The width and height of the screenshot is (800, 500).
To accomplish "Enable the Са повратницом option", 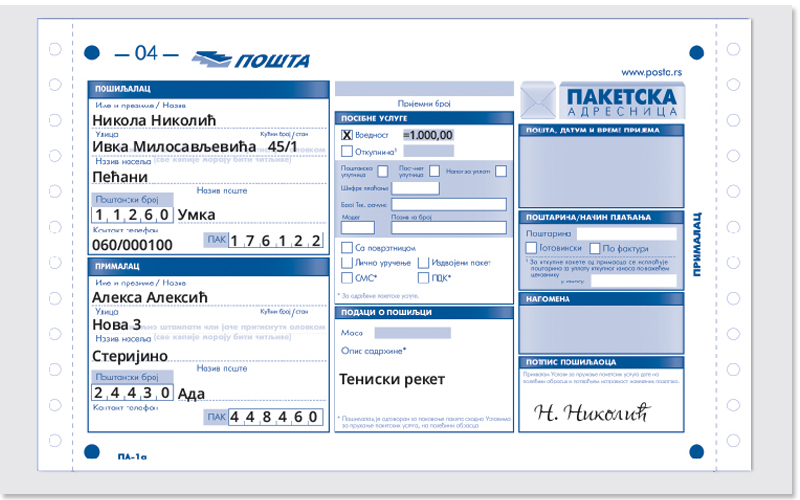I will [346, 248].
